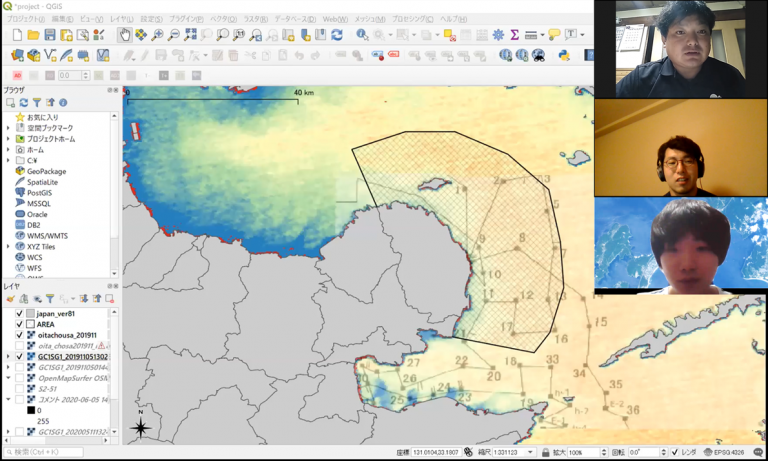This screenshot has height=461, width=768.
Task: Open the Python console icon
Action: point(564,55)
